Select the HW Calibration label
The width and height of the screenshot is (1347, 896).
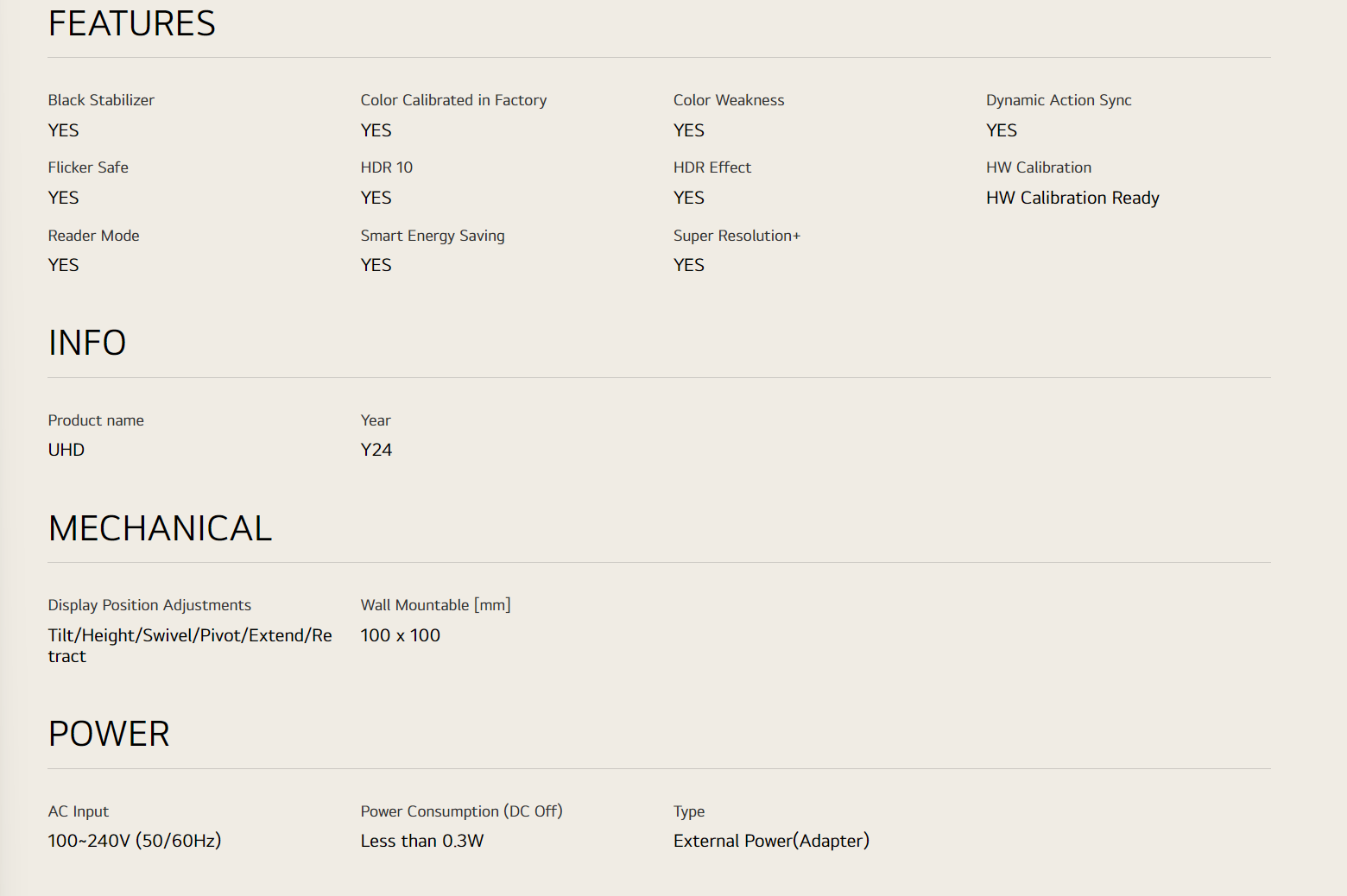click(x=1039, y=167)
